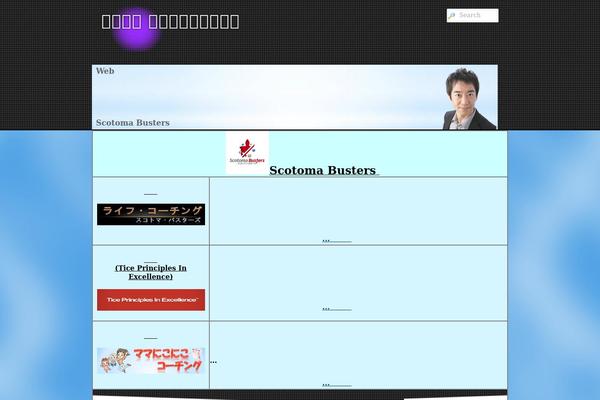Follow the Tice Principles In Excellence text link

click(x=151, y=272)
